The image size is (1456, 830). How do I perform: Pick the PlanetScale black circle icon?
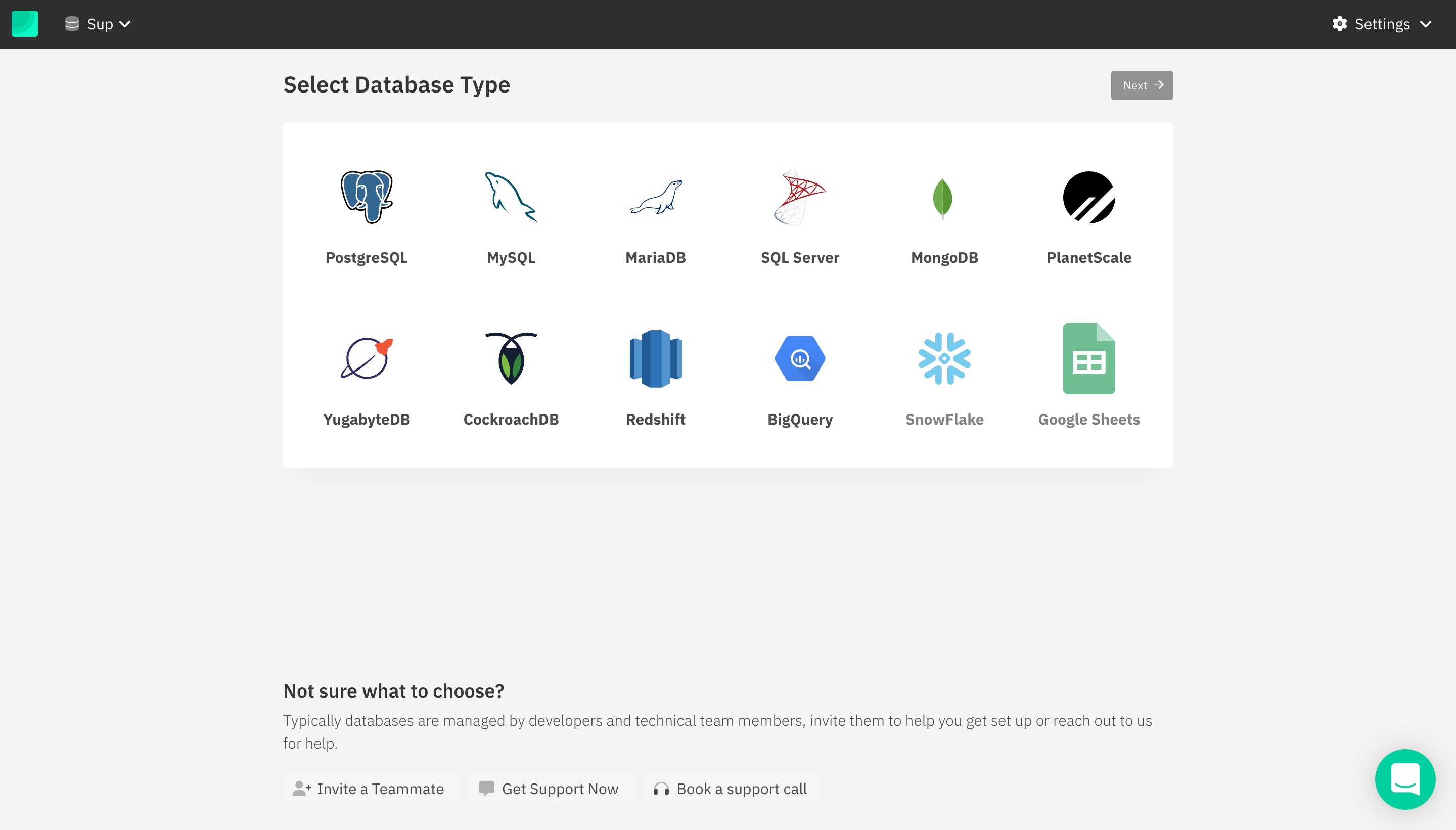pos(1089,197)
